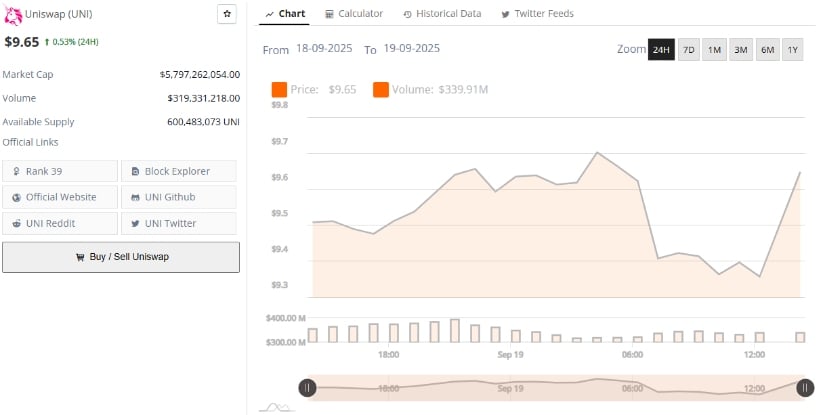This screenshot has width=825, height=415.
Task: Click the UNI Reddit icon
Action: 17,224
